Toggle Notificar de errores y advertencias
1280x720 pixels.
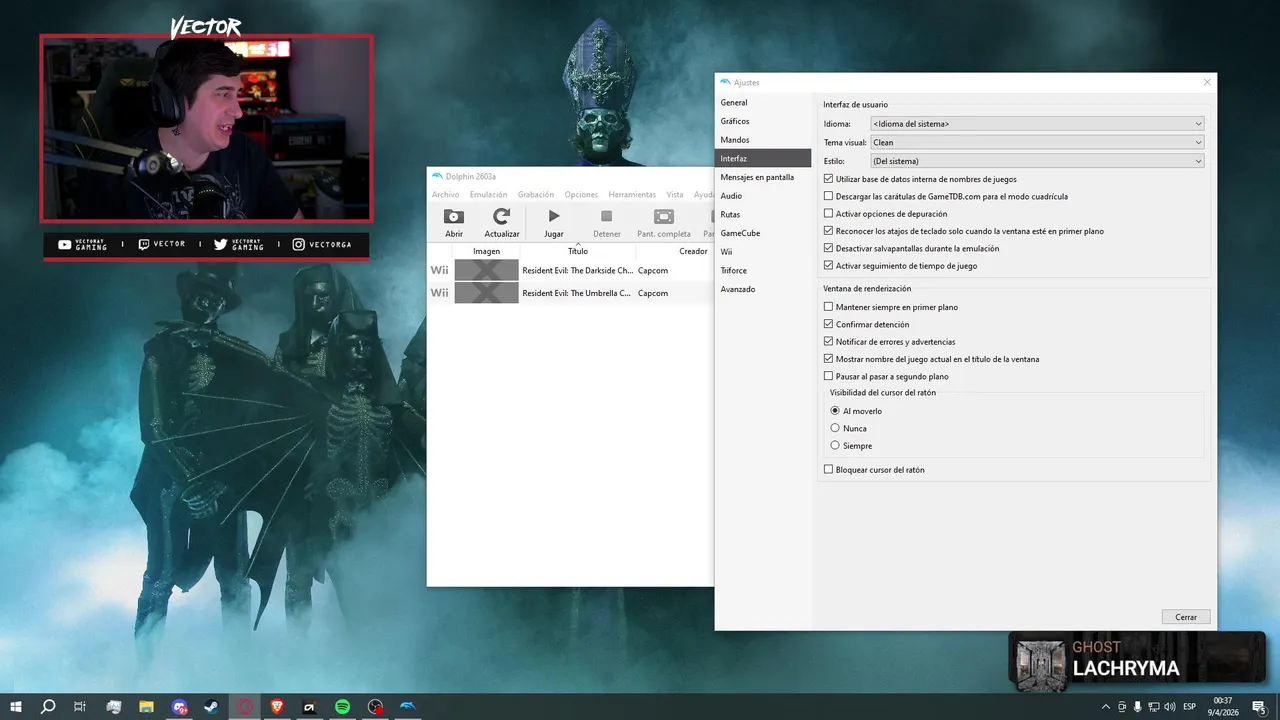(x=828, y=342)
